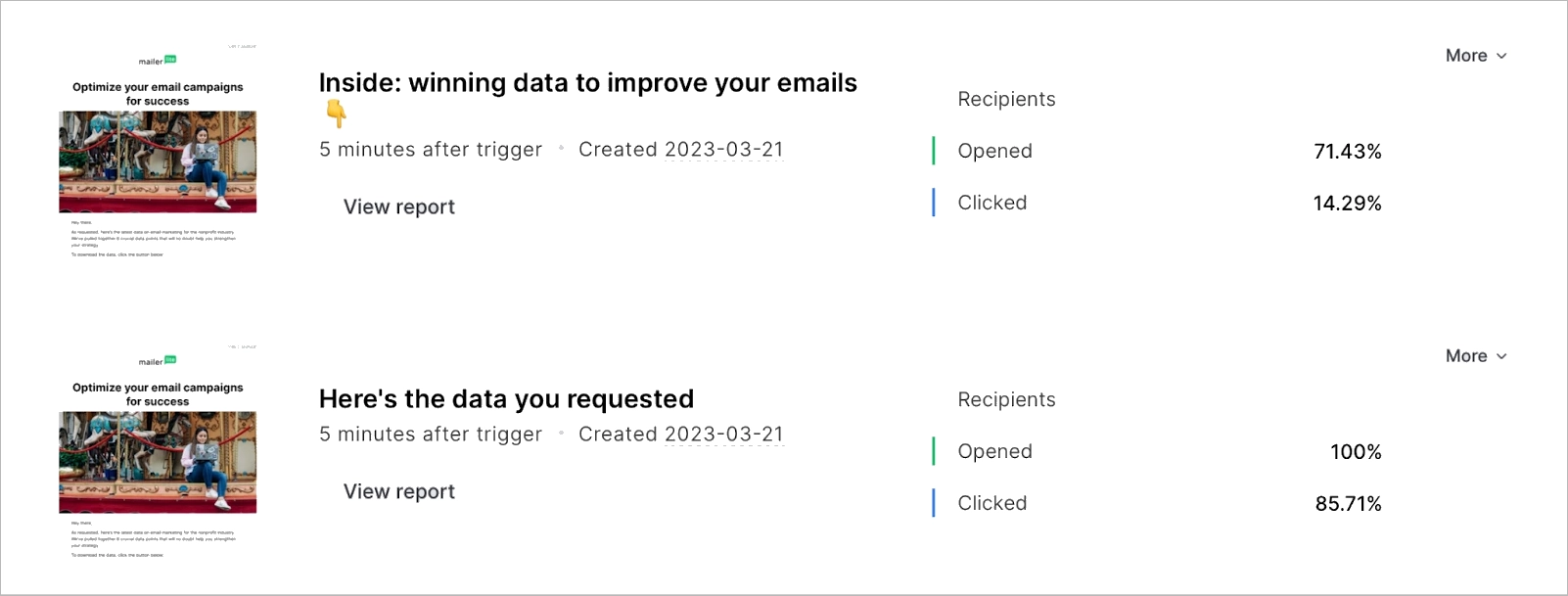Click the pointing finger emoji in the first title
Screen dimensions: 1568x596
tap(335, 115)
